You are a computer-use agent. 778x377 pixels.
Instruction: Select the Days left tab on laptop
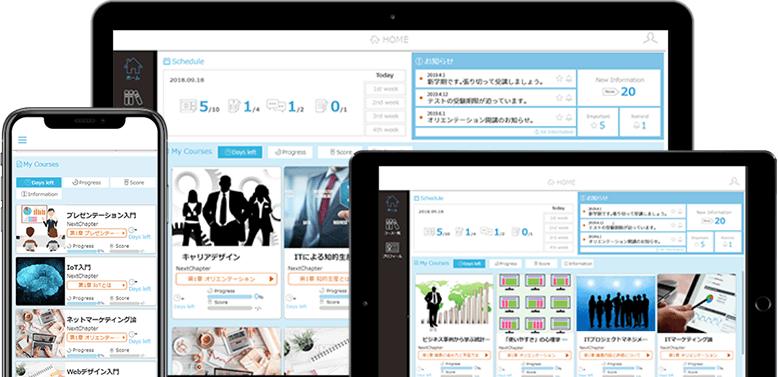[240, 152]
